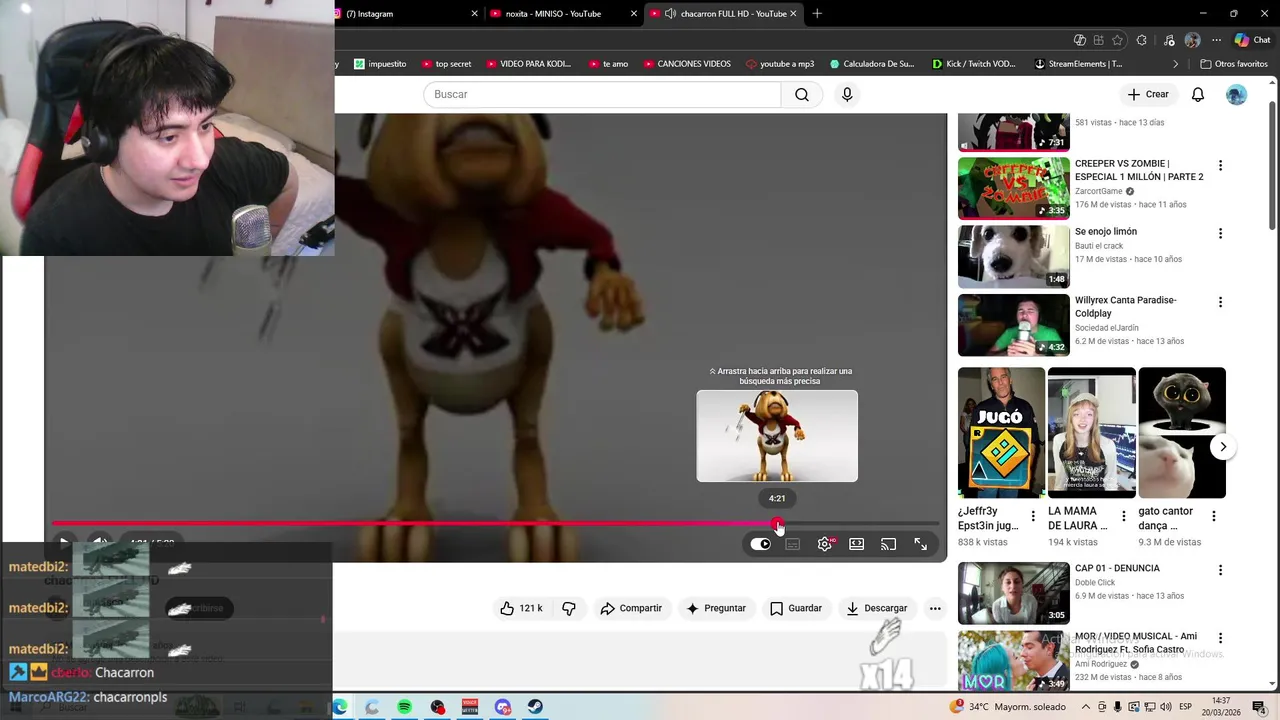Open Edge media control music icon
Viewport: 1280px width, 720px height.
coord(1169,40)
